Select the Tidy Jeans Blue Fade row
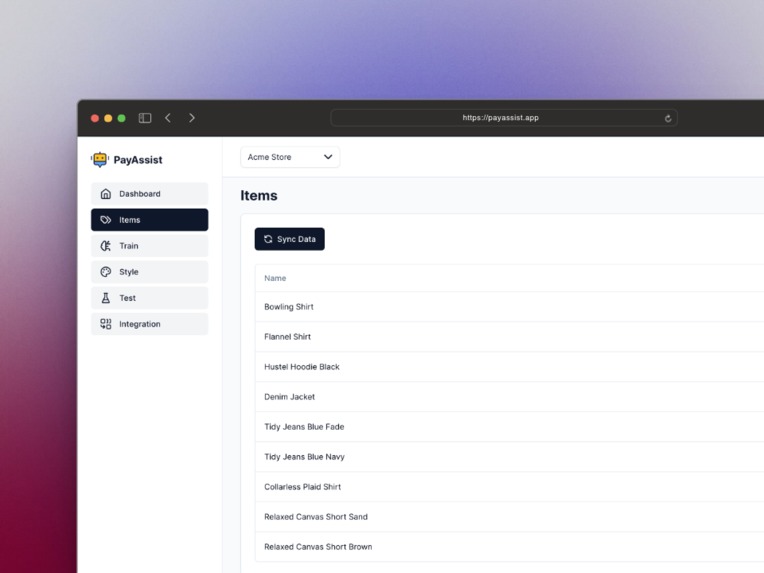Screen dimensions: 764x573 click(510, 427)
